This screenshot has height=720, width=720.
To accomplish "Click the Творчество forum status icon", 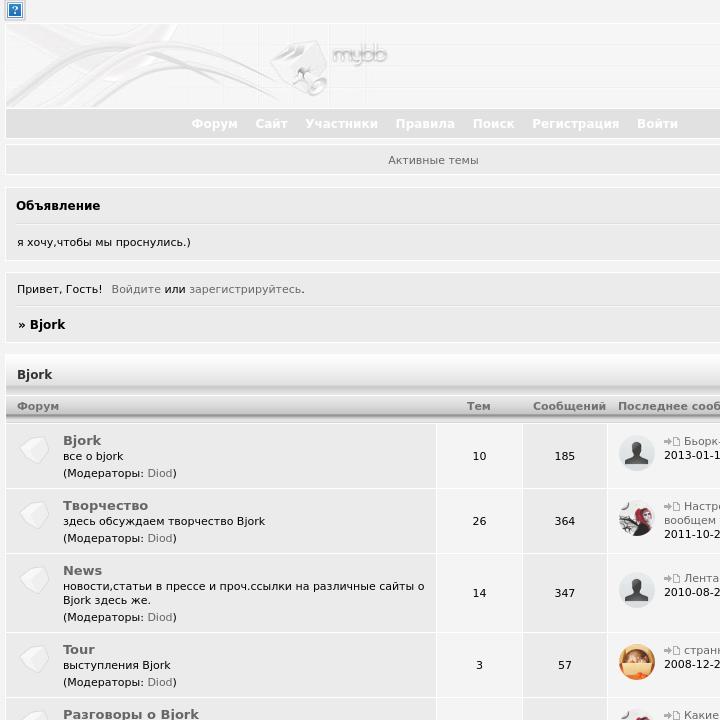I will pos(35,515).
